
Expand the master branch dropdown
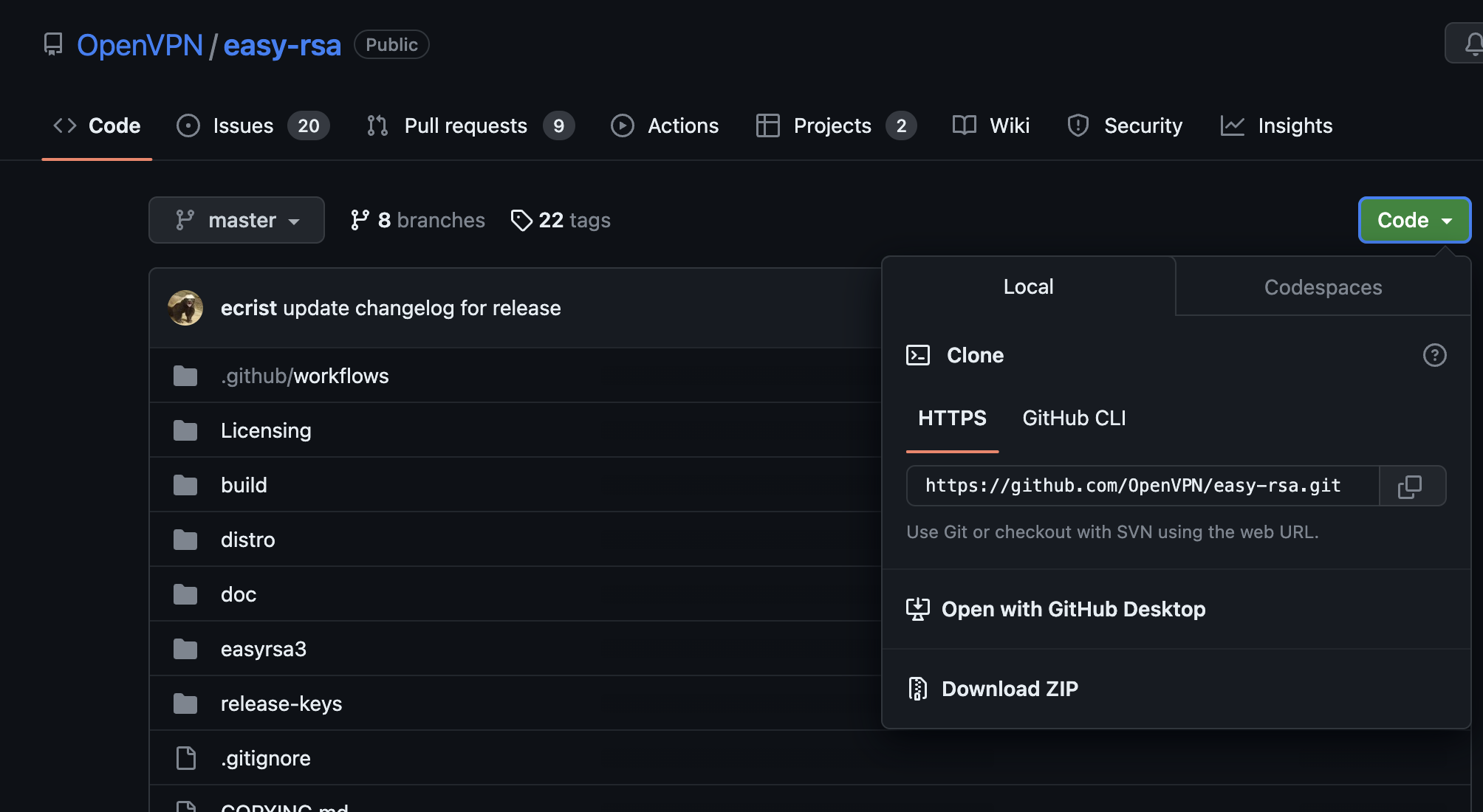click(x=236, y=220)
